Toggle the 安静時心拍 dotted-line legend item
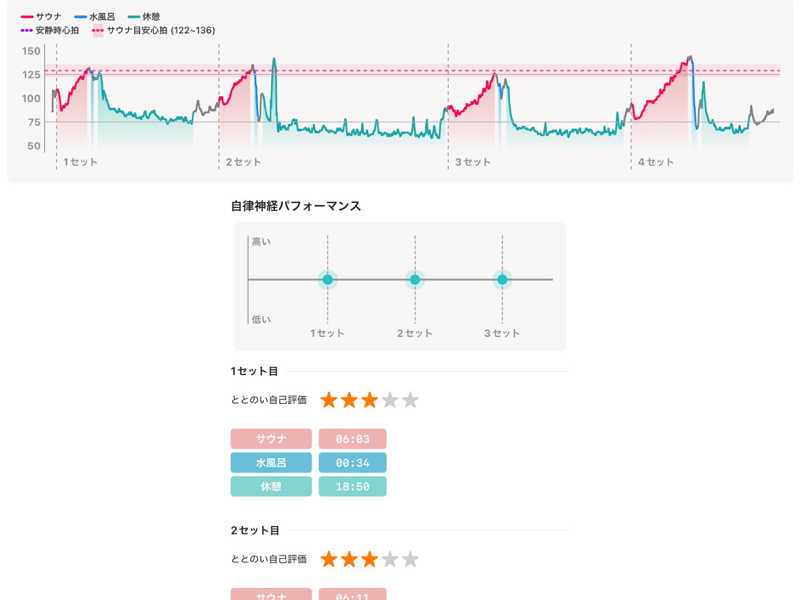The image size is (800, 600). pyautogui.click(x=50, y=31)
